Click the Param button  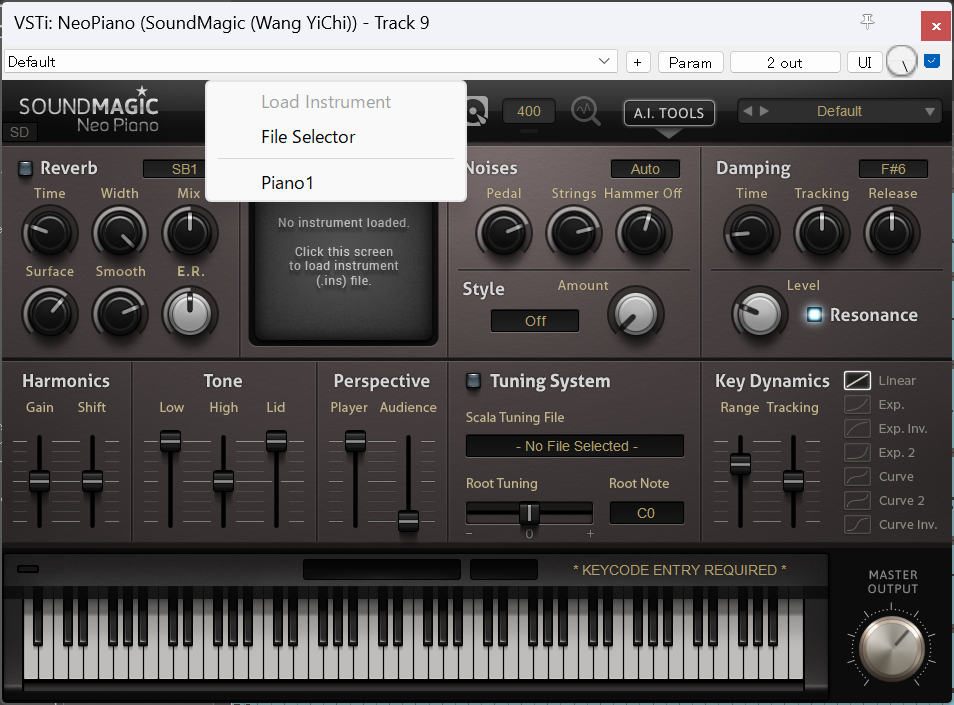(x=690, y=62)
